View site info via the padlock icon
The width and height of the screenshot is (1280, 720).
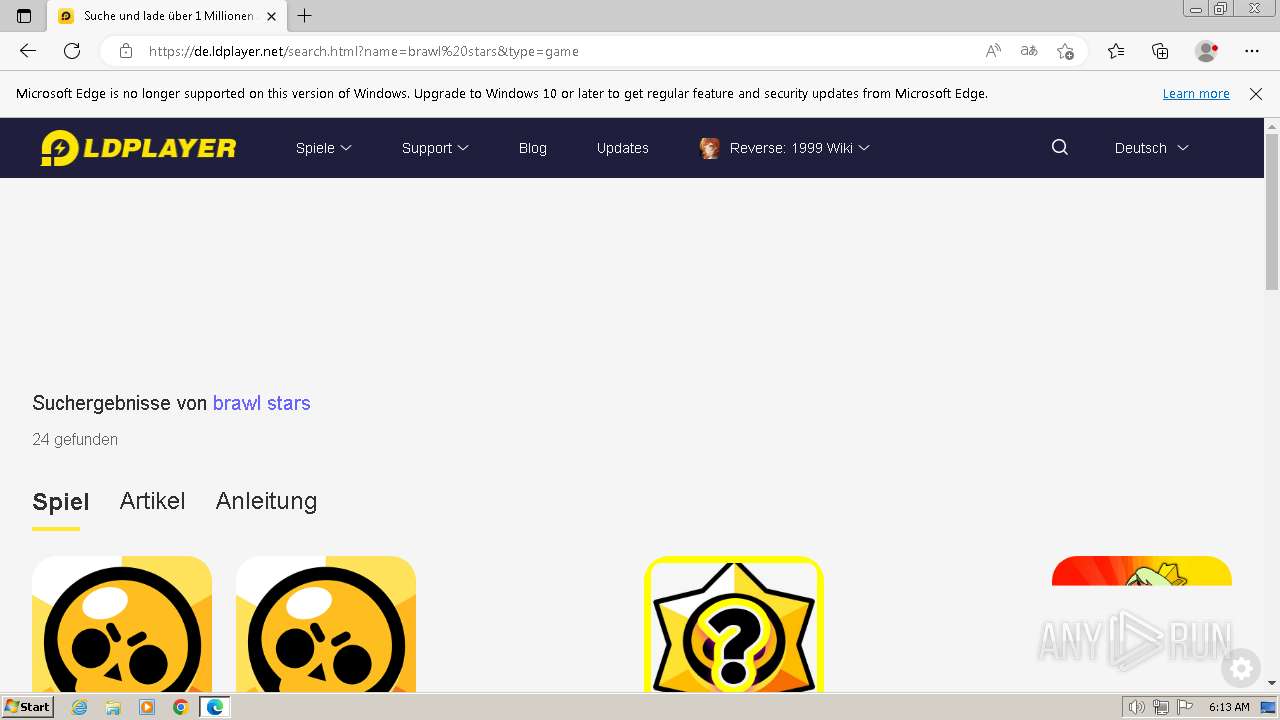point(126,51)
